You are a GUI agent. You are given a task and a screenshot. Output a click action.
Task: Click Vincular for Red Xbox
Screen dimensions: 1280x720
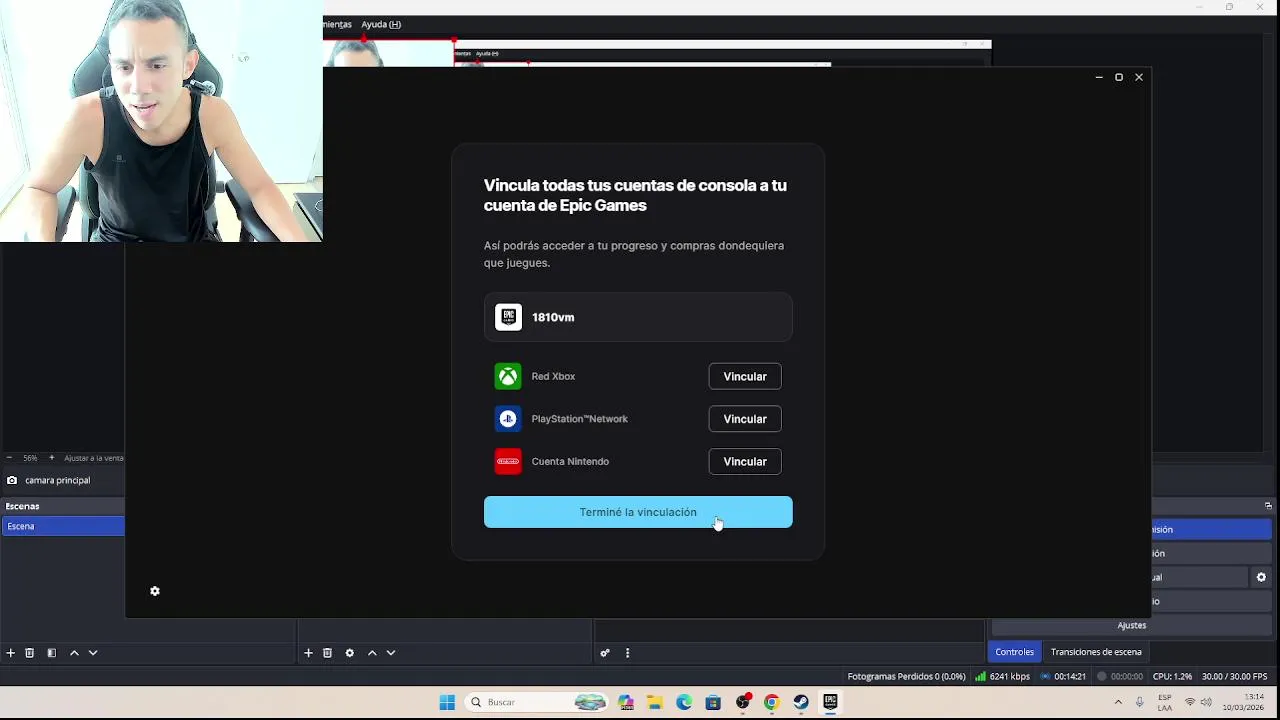pyautogui.click(x=745, y=376)
